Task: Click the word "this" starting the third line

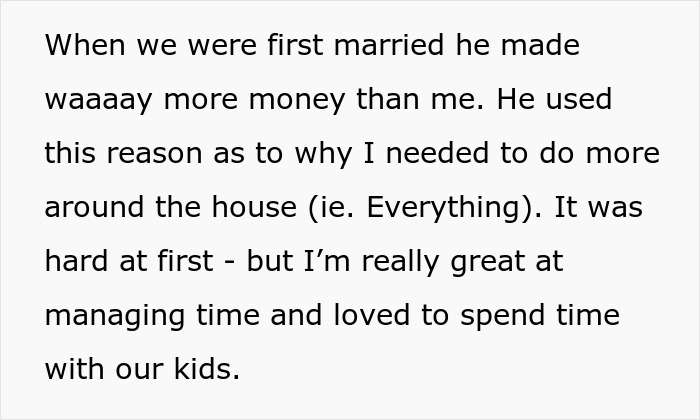Action: click(x=71, y=155)
